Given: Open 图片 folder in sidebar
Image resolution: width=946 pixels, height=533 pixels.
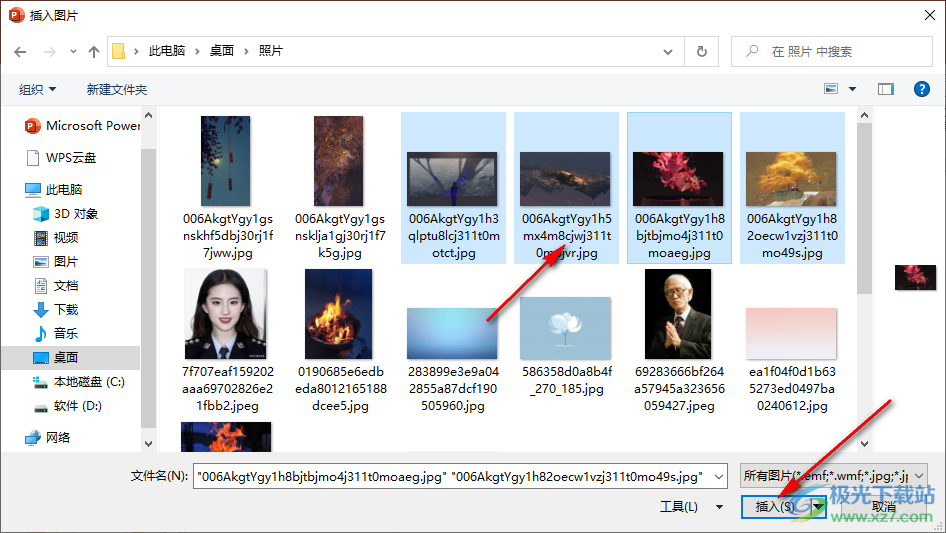Looking at the screenshot, I should coord(56,261).
